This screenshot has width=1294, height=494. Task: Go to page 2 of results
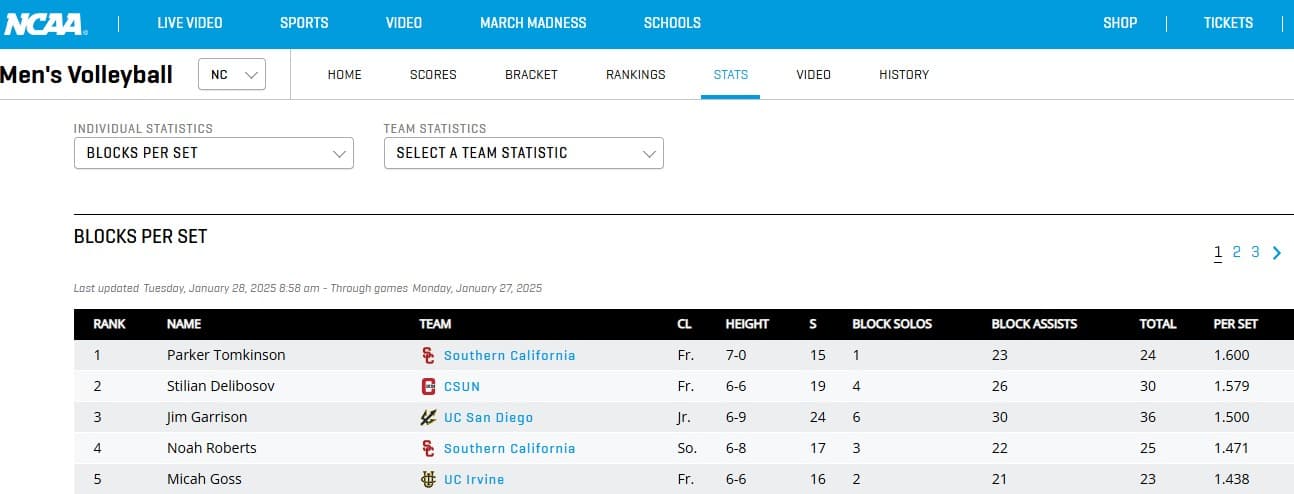pos(1236,253)
